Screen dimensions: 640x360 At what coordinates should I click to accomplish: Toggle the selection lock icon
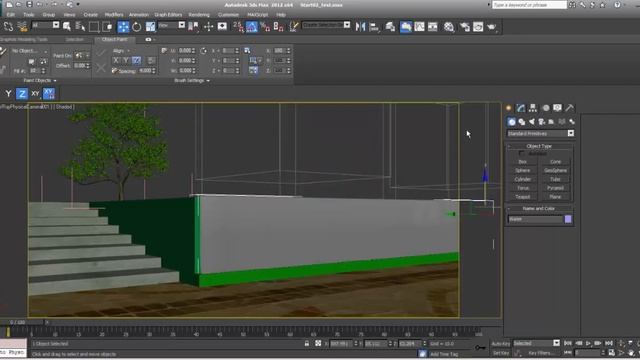point(307,344)
